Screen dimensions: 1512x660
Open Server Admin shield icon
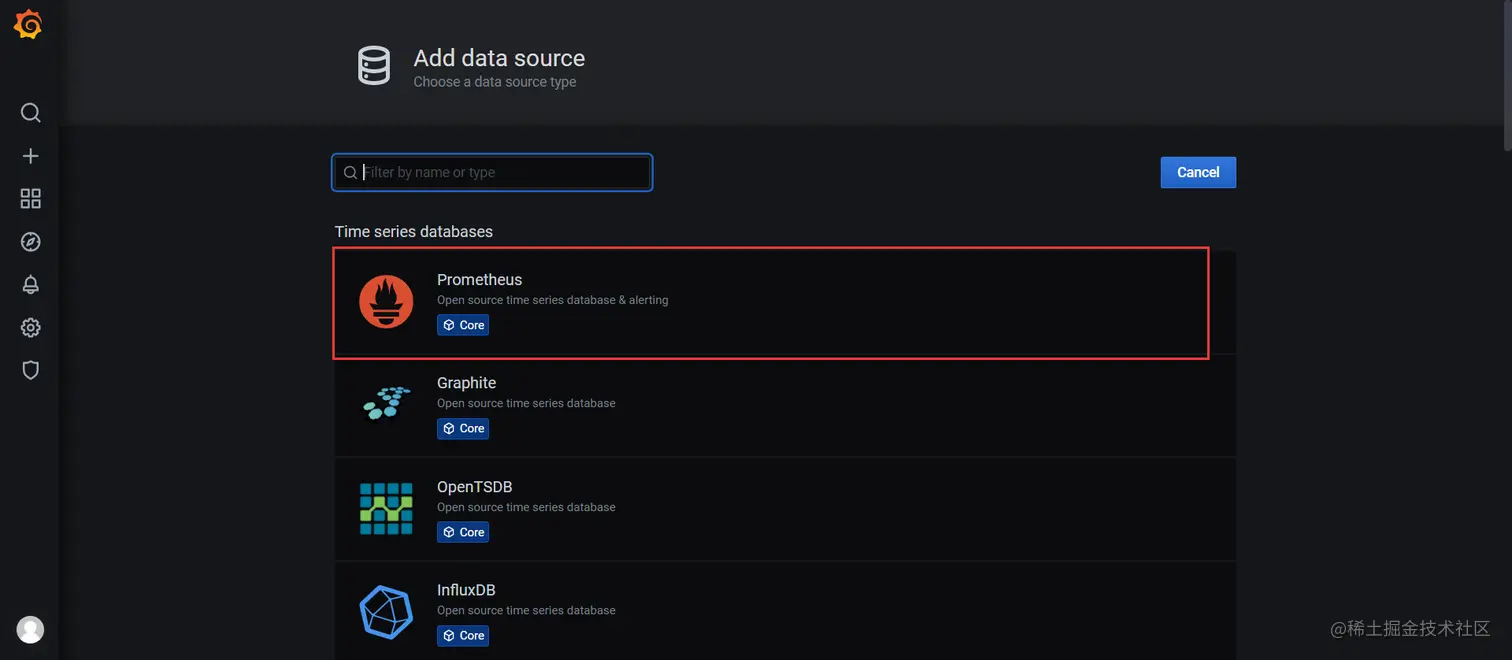tap(31, 371)
